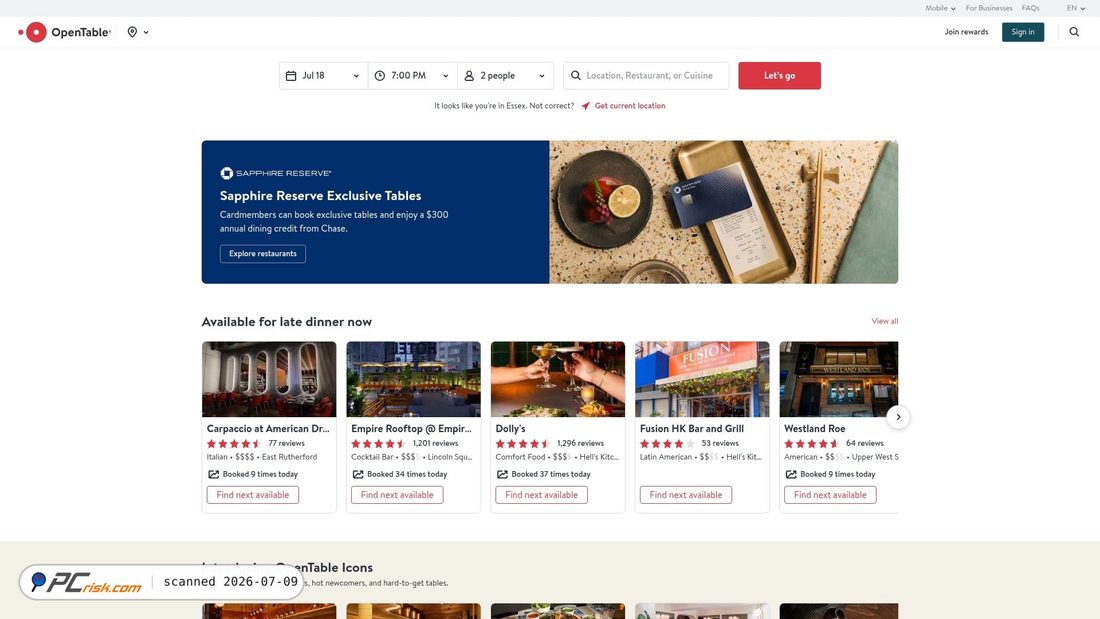
Task: Click the Sapphire Reserve banner image
Action: click(724, 212)
